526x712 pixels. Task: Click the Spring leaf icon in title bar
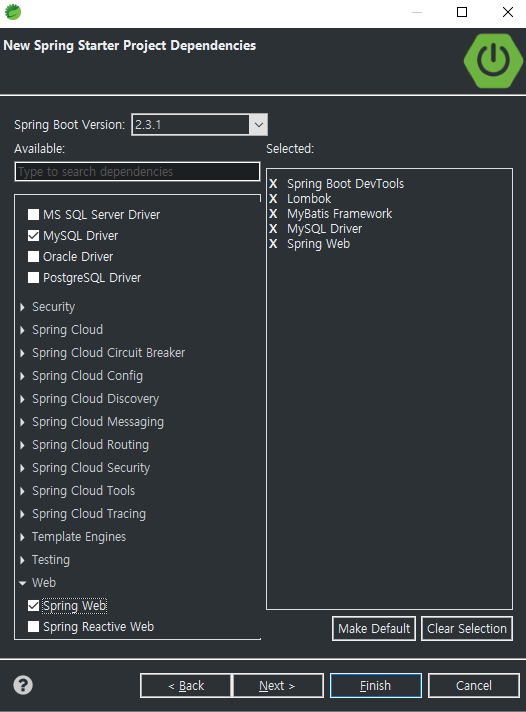(13, 12)
